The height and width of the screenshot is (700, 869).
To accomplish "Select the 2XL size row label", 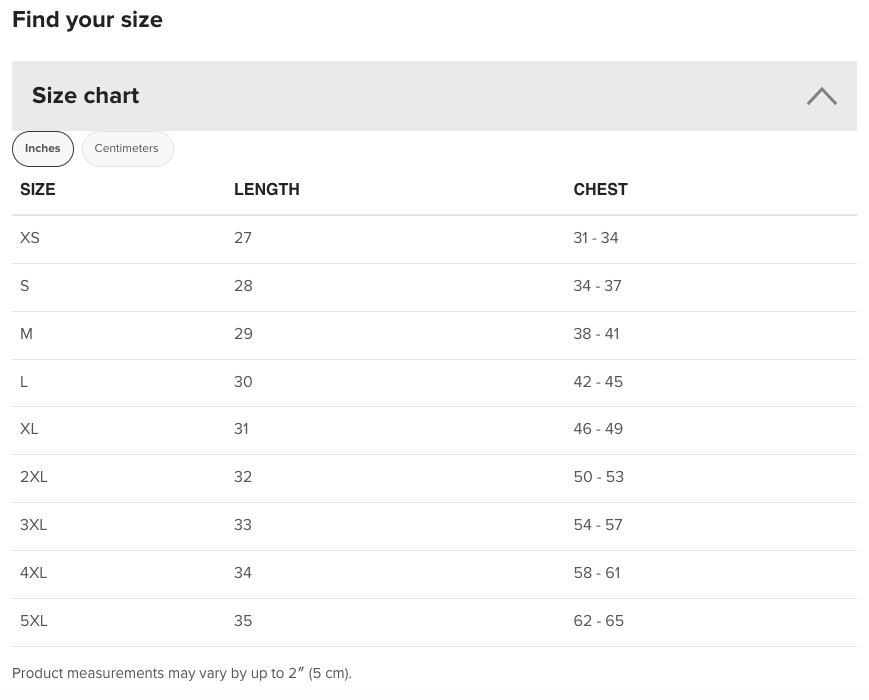I will coord(34,477).
